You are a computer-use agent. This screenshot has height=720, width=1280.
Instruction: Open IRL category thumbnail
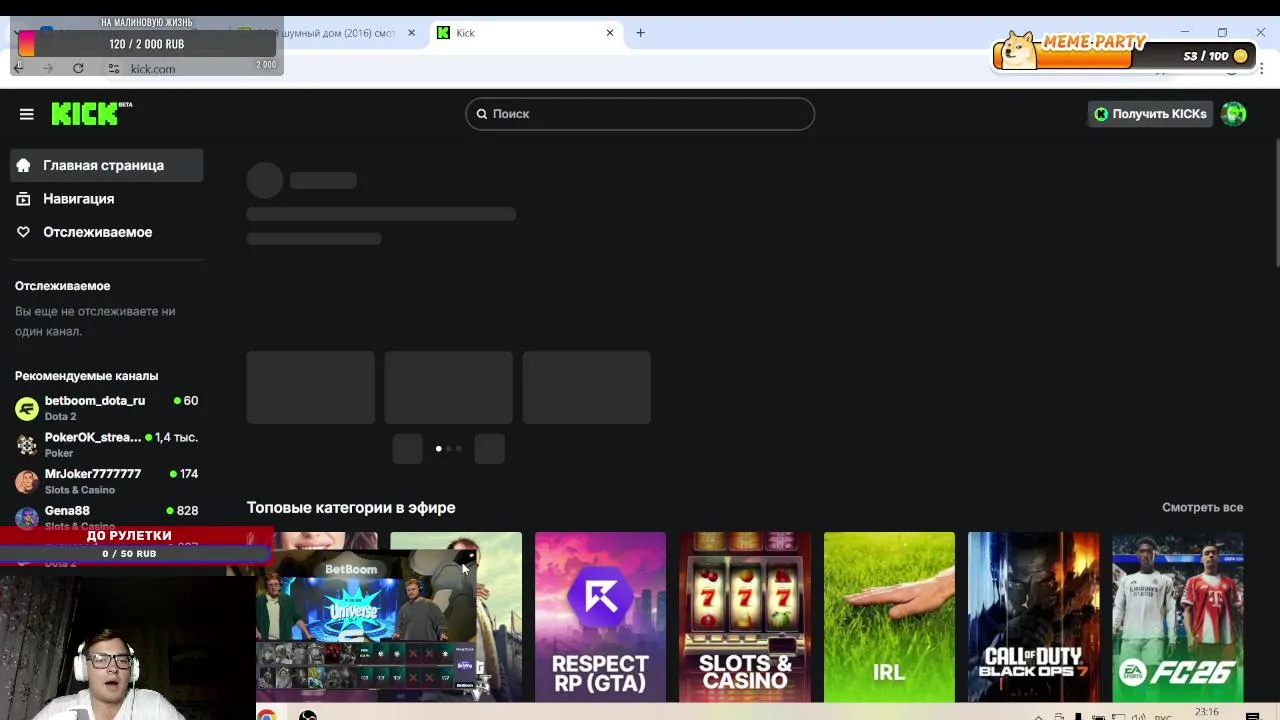click(x=889, y=616)
